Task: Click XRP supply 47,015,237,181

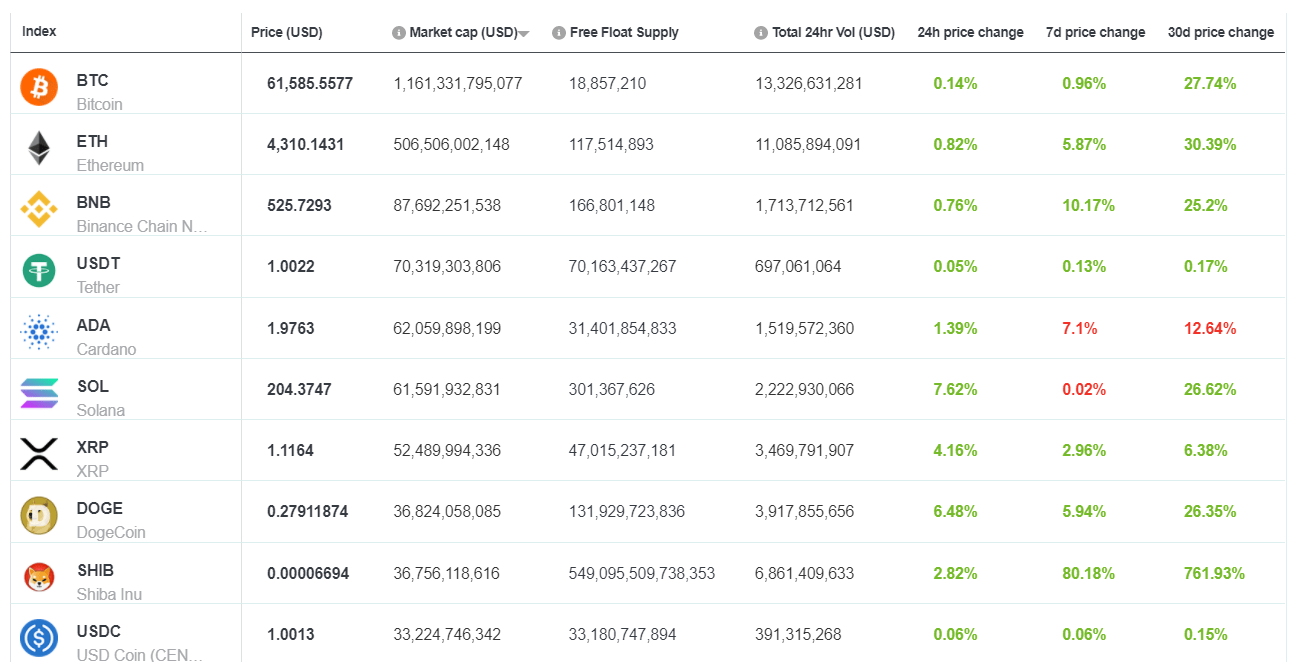Action: [x=622, y=450]
